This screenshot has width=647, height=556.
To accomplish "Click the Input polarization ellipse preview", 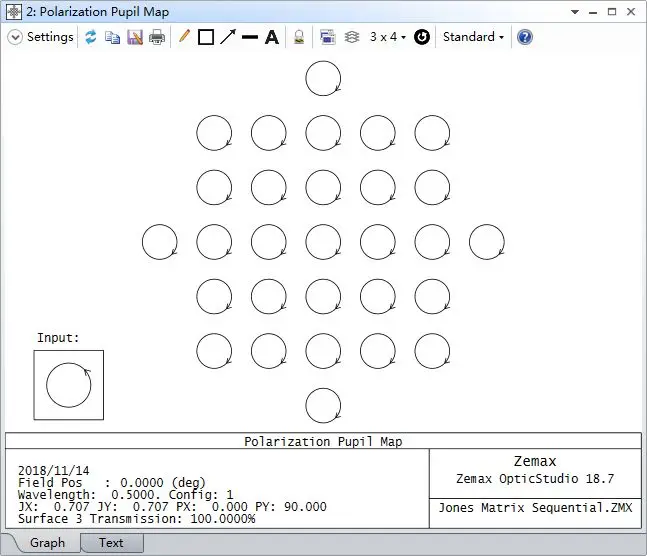I will pyautogui.click(x=68, y=385).
